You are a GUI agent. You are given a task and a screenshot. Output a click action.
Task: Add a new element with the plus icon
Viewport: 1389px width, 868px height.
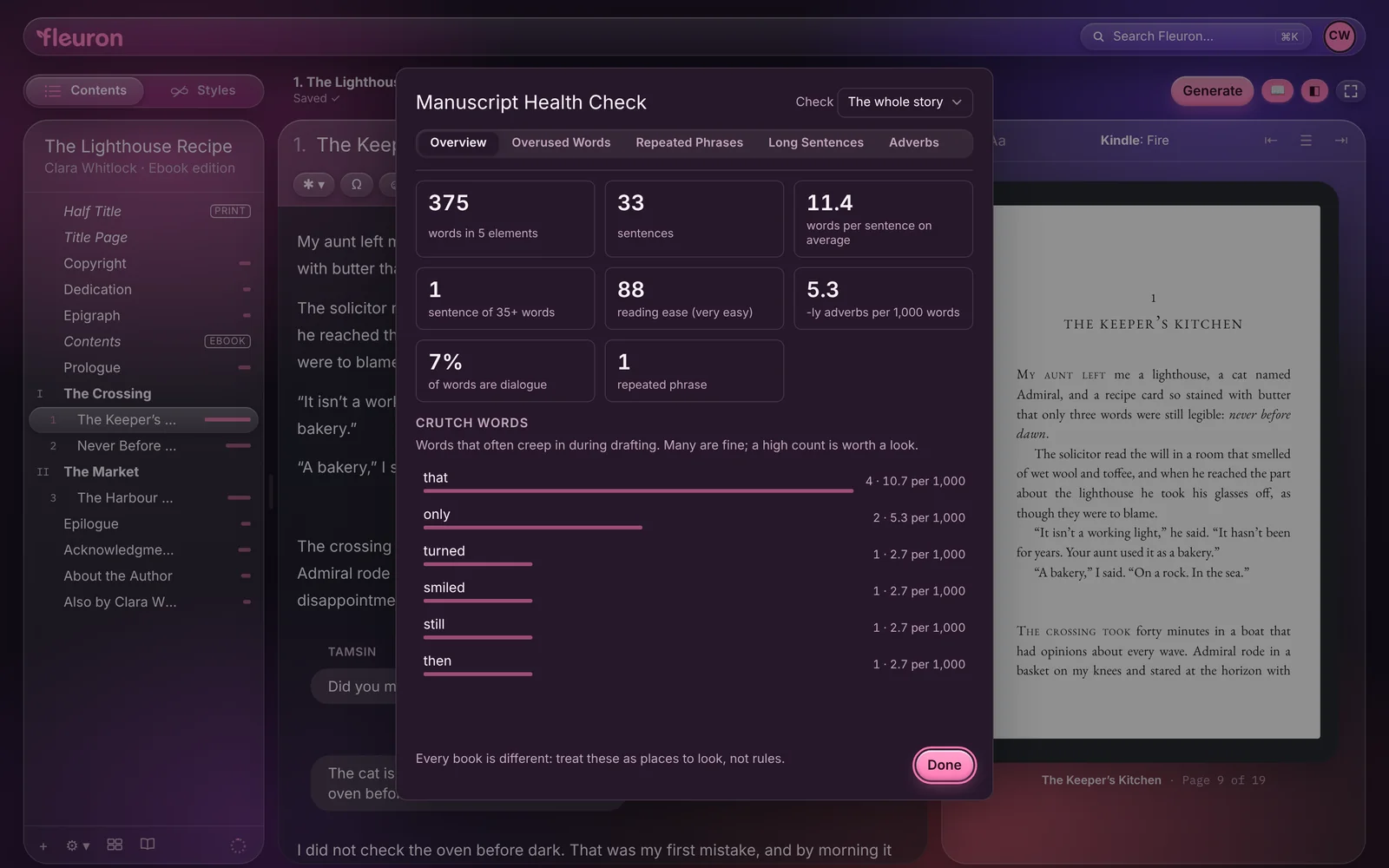(43, 845)
